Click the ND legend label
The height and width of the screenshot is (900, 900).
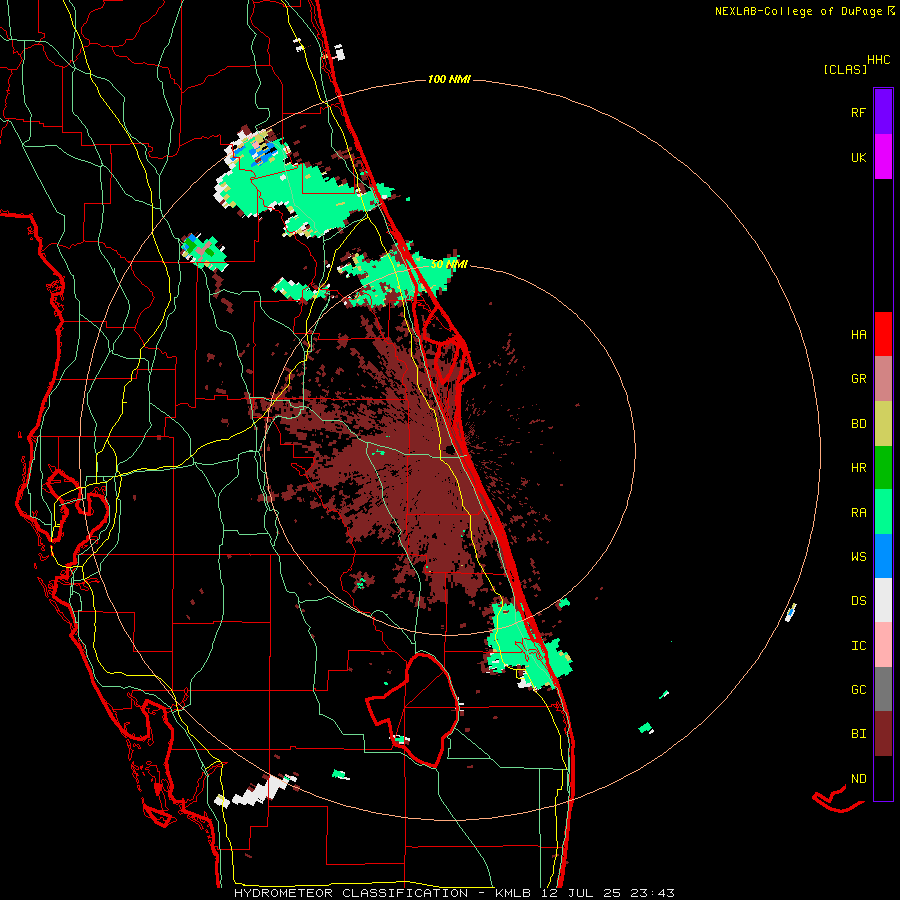(x=858, y=778)
